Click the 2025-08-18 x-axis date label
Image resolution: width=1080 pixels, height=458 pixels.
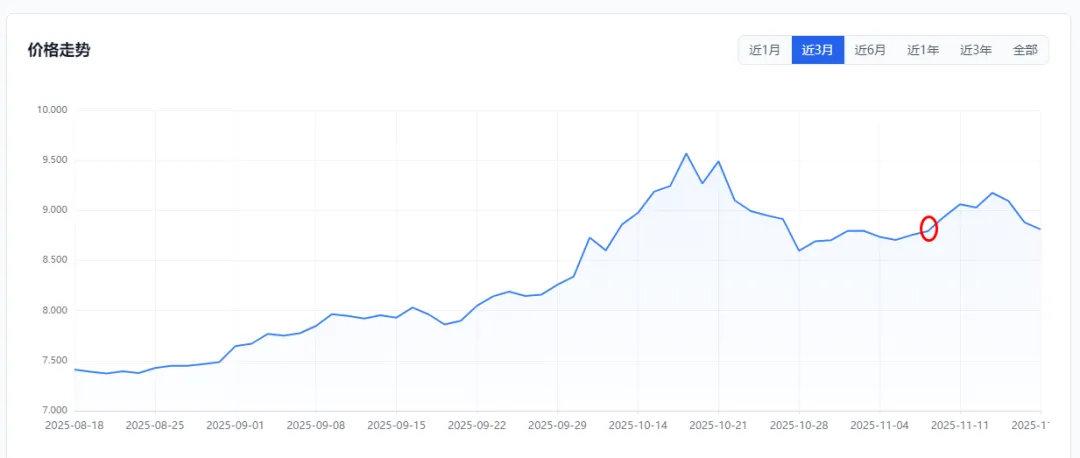coord(74,425)
